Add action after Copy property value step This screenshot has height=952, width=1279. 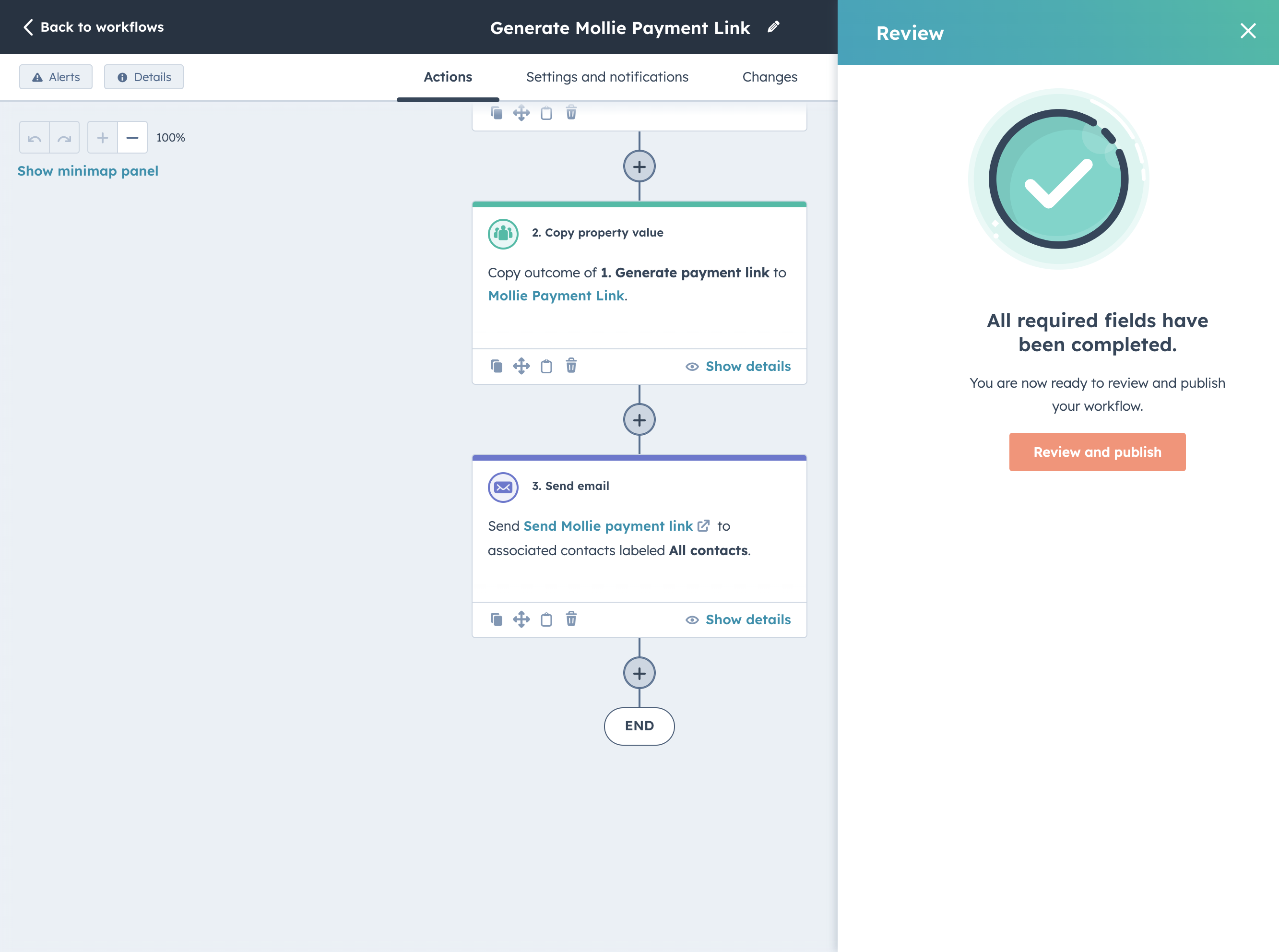click(639, 419)
